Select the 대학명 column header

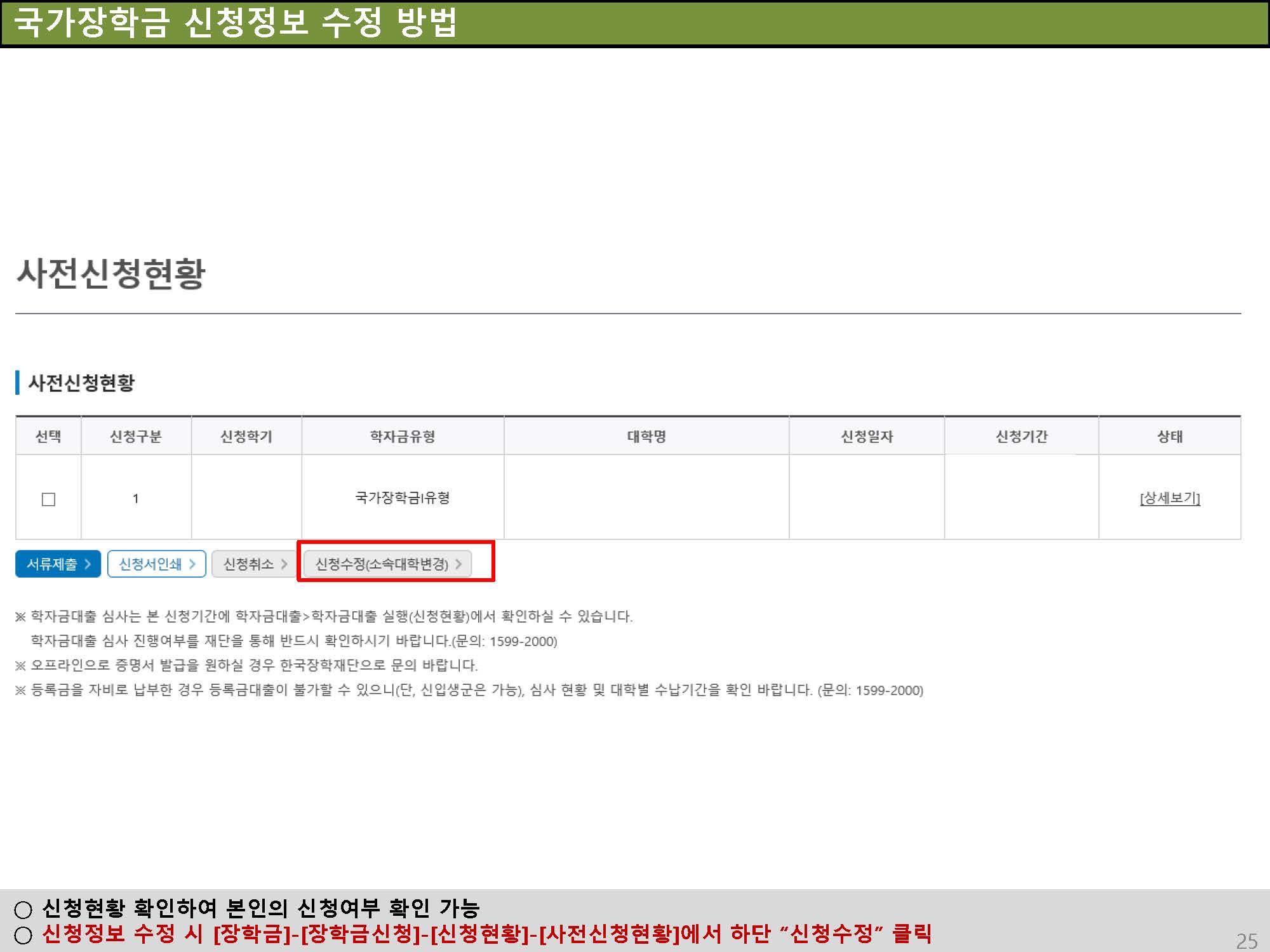(x=646, y=437)
